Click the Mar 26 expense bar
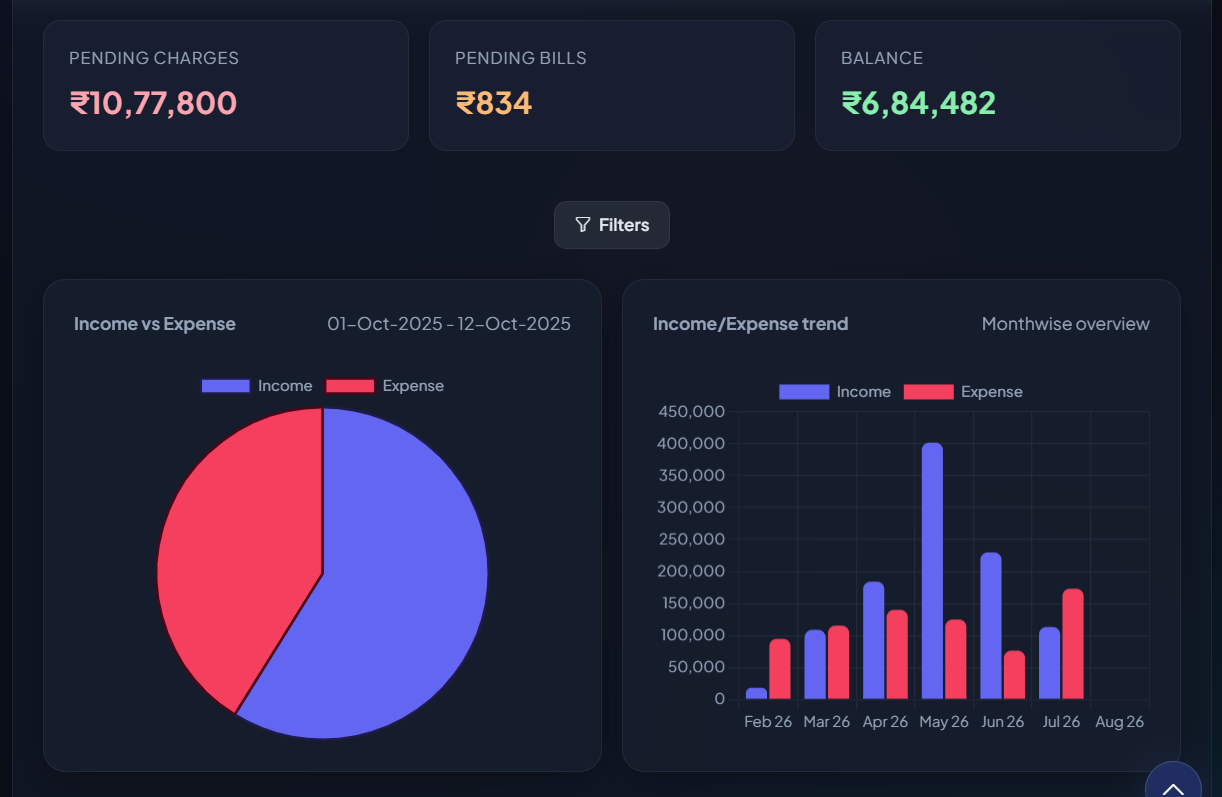Image resolution: width=1222 pixels, height=797 pixels. [838, 662]
